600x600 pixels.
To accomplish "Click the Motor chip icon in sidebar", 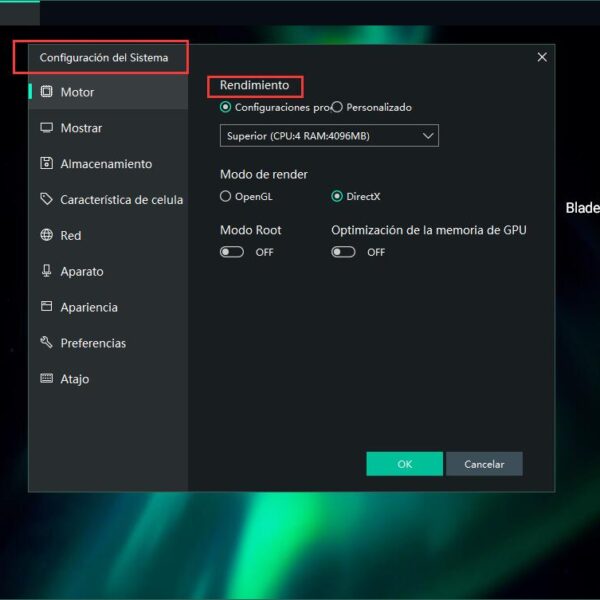I will [46, 92].
